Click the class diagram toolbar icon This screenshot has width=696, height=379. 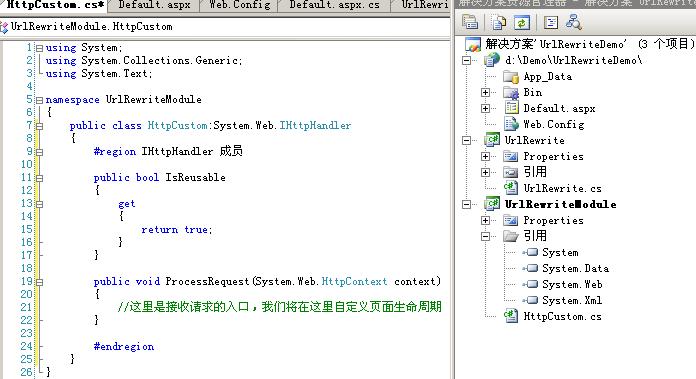[573, 22]
